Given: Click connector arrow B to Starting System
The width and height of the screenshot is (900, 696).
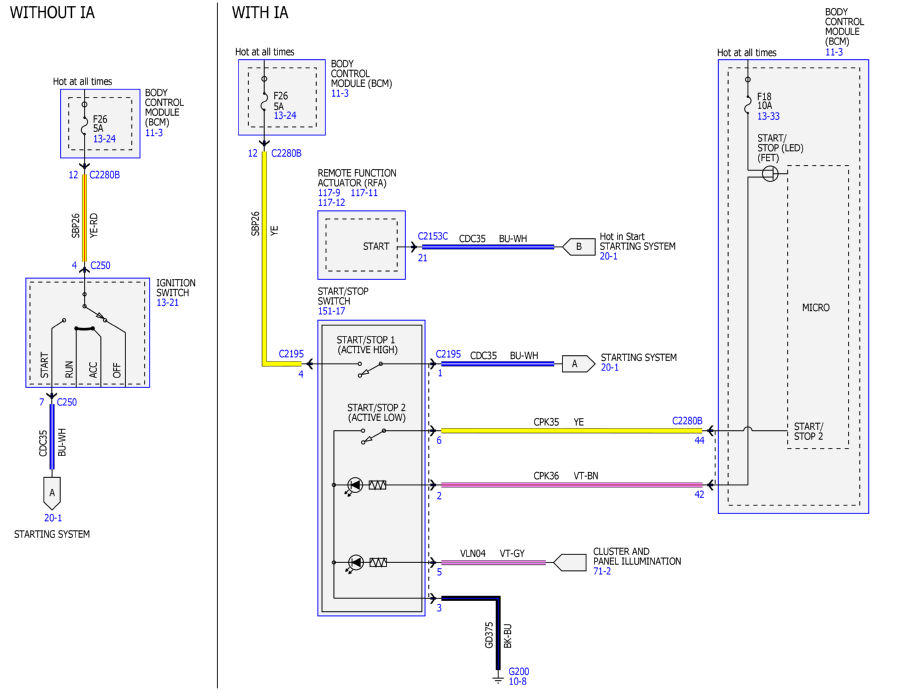Looking at the screenshot, I should (578, 247).
